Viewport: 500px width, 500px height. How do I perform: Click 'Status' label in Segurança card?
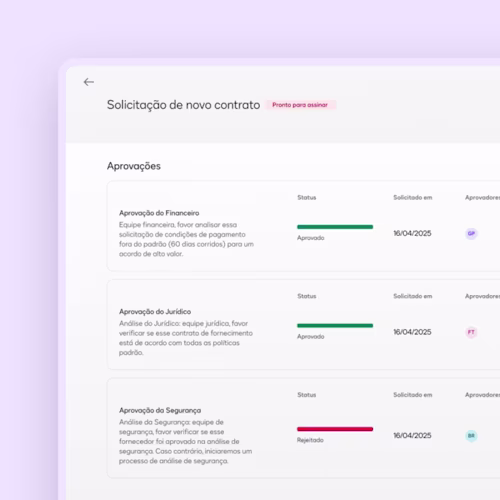[x=307, y=395]
